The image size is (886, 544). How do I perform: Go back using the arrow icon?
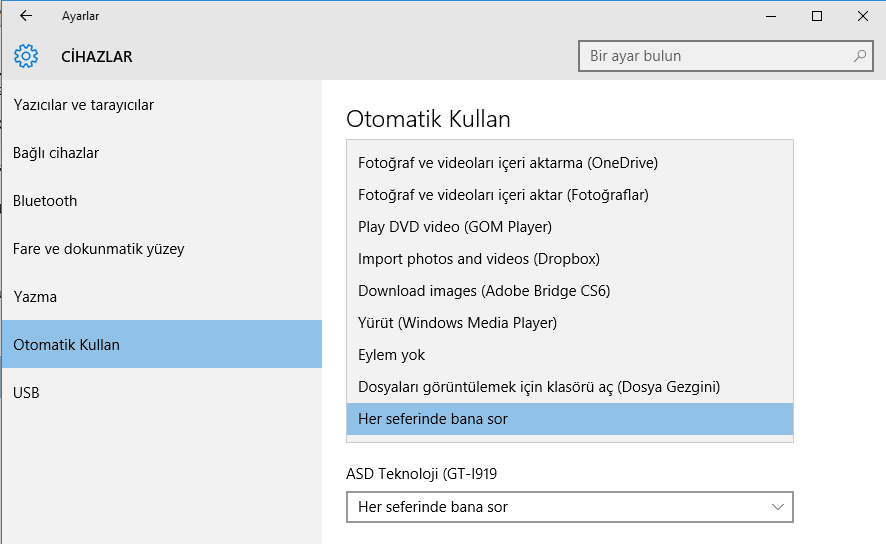(26, 16)
